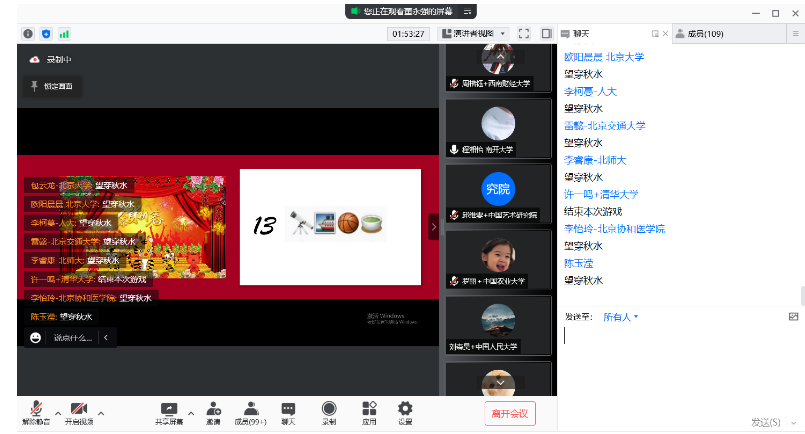The image size is (805, 434).
Task: Open meeting settings (设置) gear
Action: 405,413
